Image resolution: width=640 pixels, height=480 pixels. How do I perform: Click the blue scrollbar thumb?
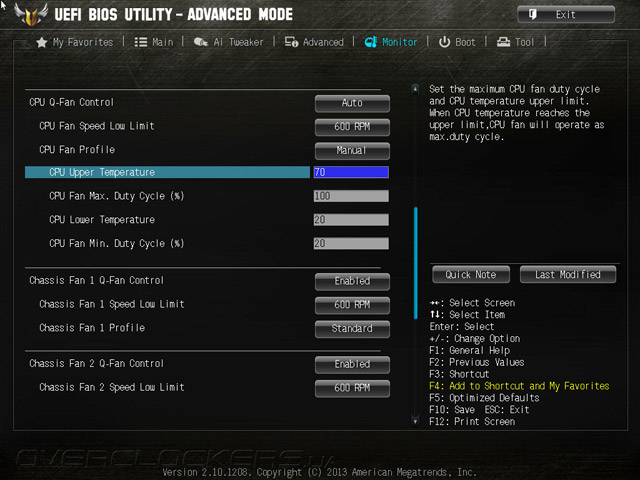click(x=416, y=263)
